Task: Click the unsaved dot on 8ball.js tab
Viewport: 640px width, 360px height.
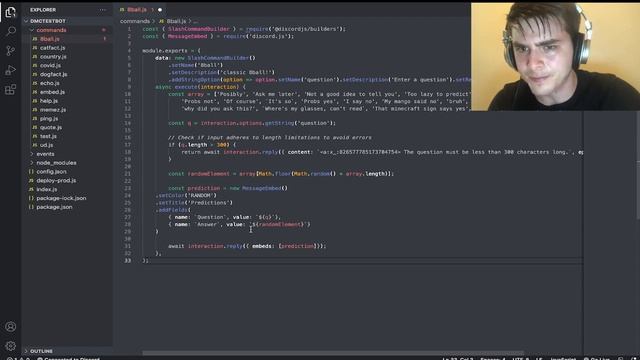Action: coord(160,10)
